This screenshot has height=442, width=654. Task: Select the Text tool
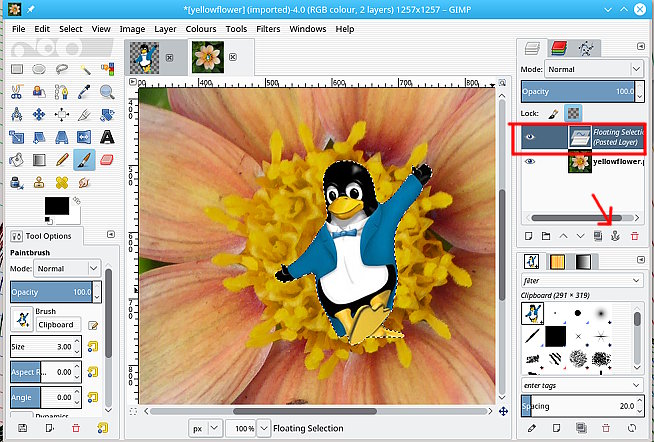107,137
